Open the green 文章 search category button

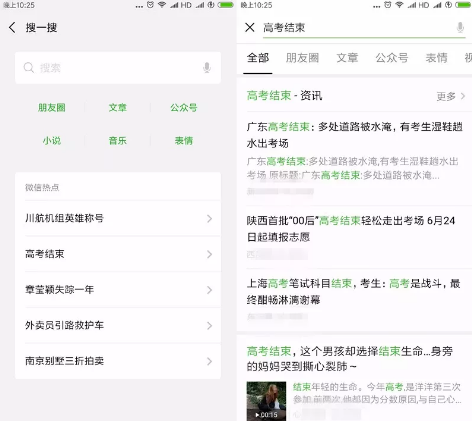118,108
